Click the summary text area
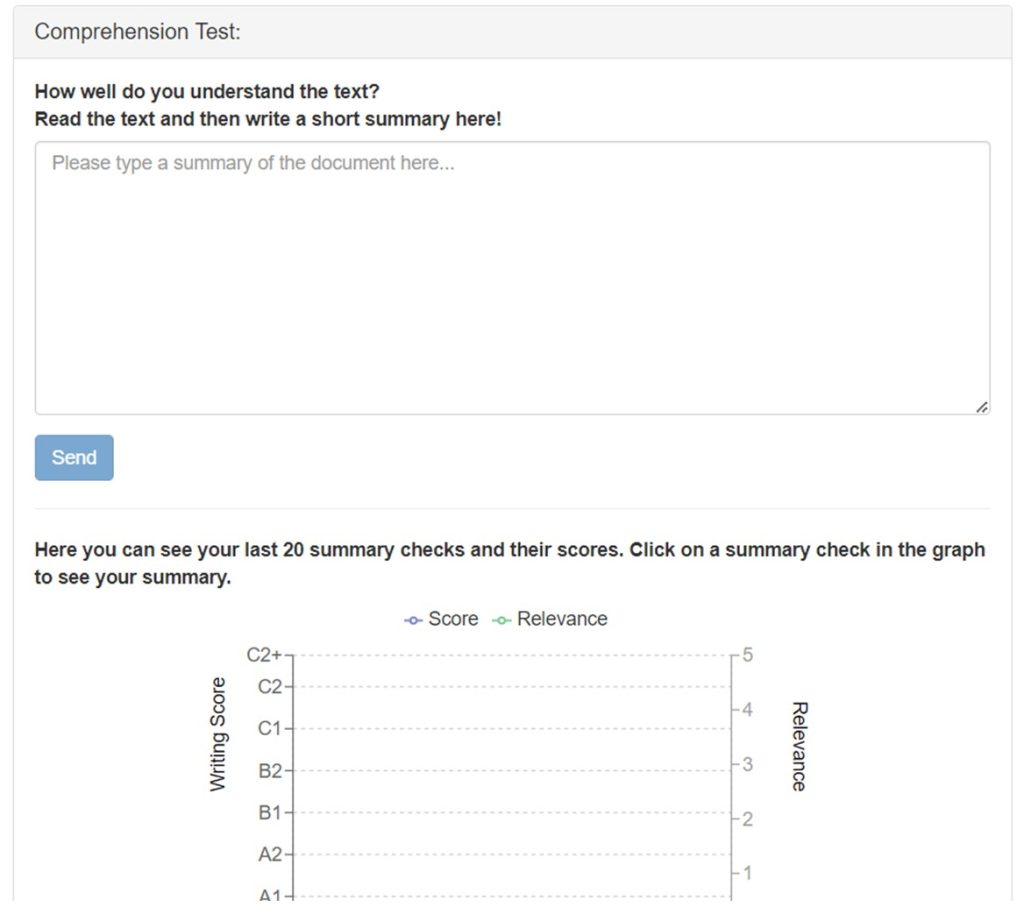Image resolution: width=1024 pixels, height=921 pixels. coord(512,278)
